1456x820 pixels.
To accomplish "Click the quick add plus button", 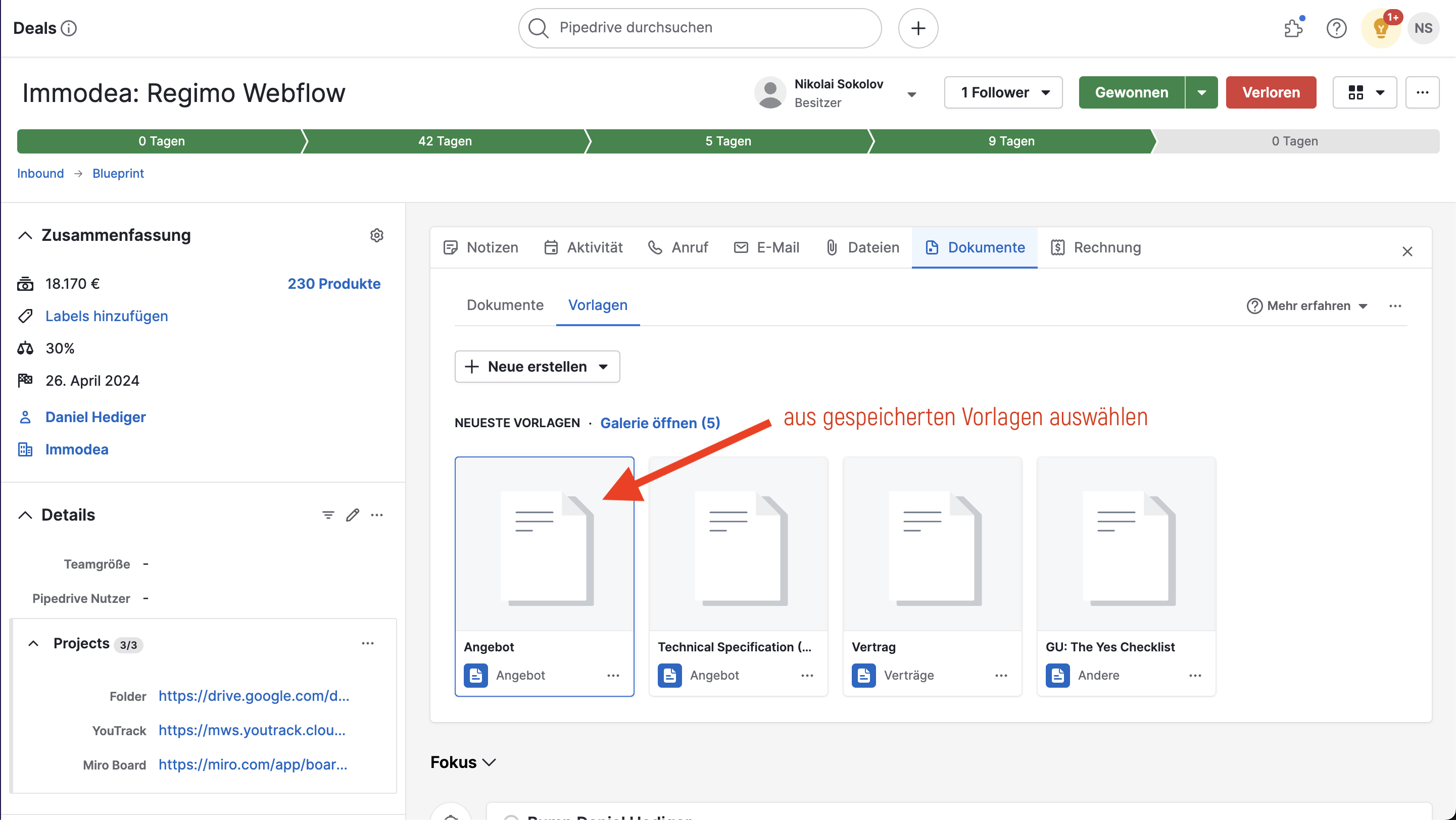I will (x=918, y=28).
